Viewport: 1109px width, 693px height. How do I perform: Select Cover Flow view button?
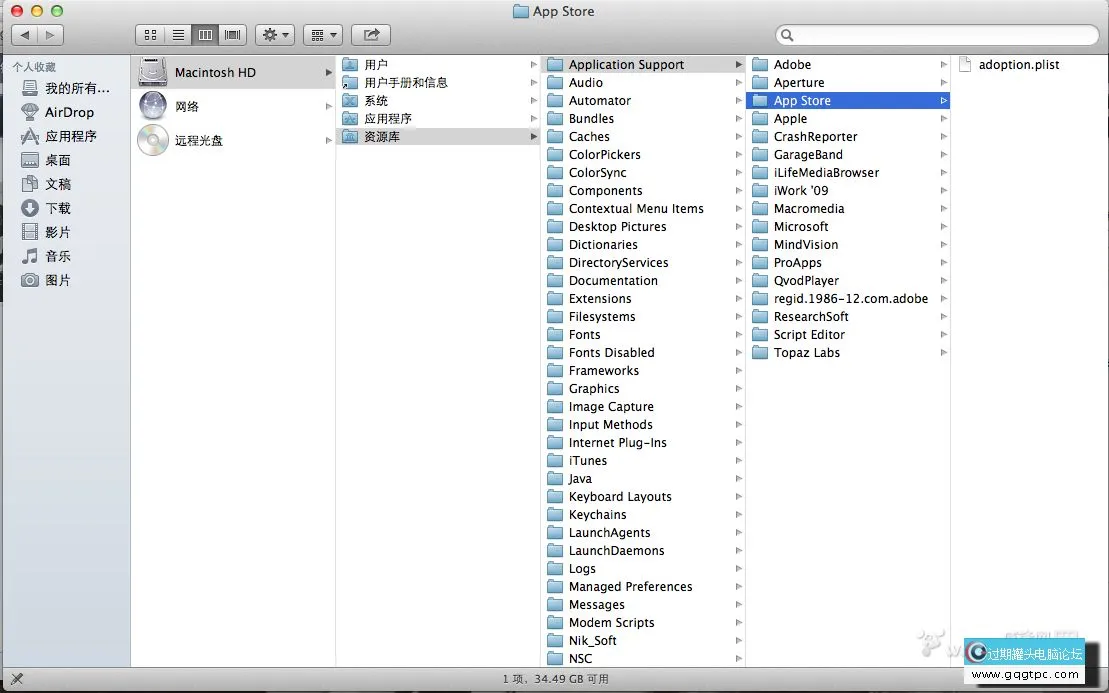[x=233, y=35]
